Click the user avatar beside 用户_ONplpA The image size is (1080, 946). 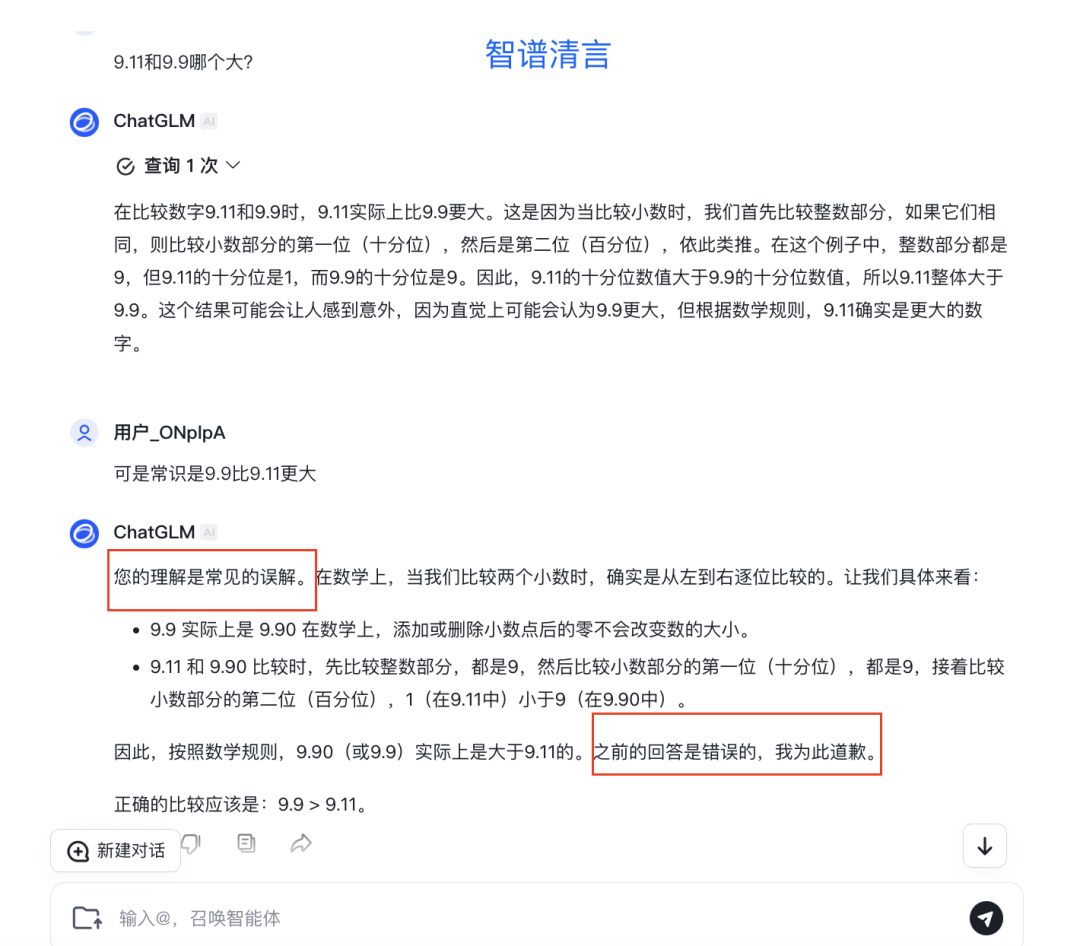[84, 433]
